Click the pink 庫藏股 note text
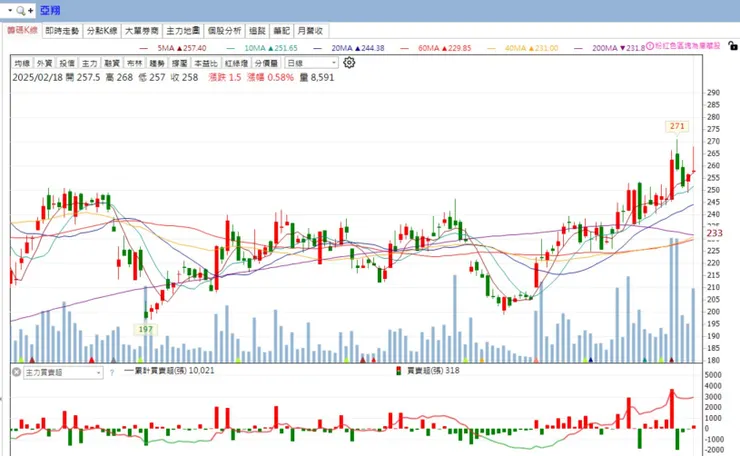The height and width of the screenshot is (456, 740). 688,46
